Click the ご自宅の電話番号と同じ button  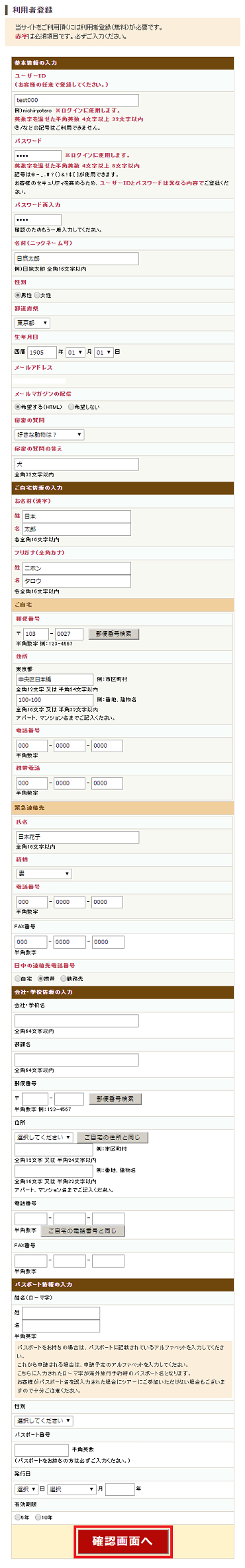pyautogui.click(x=83, y=1231)
